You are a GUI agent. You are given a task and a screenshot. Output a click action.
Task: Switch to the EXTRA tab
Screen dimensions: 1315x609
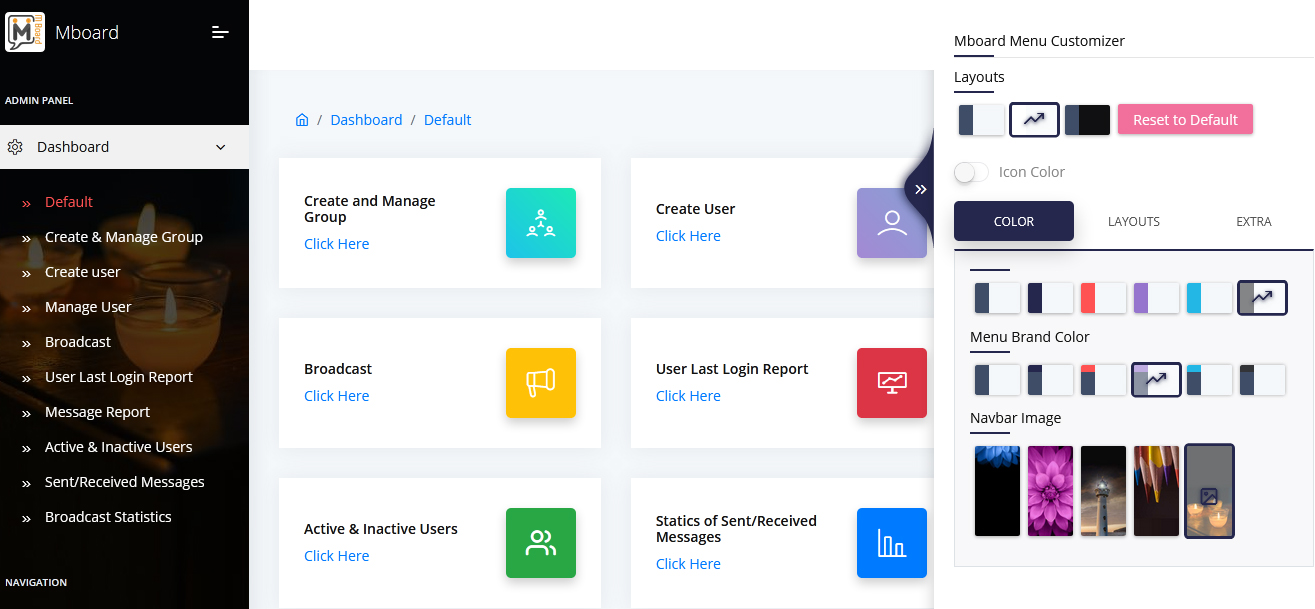click(x=1253, y=221)
